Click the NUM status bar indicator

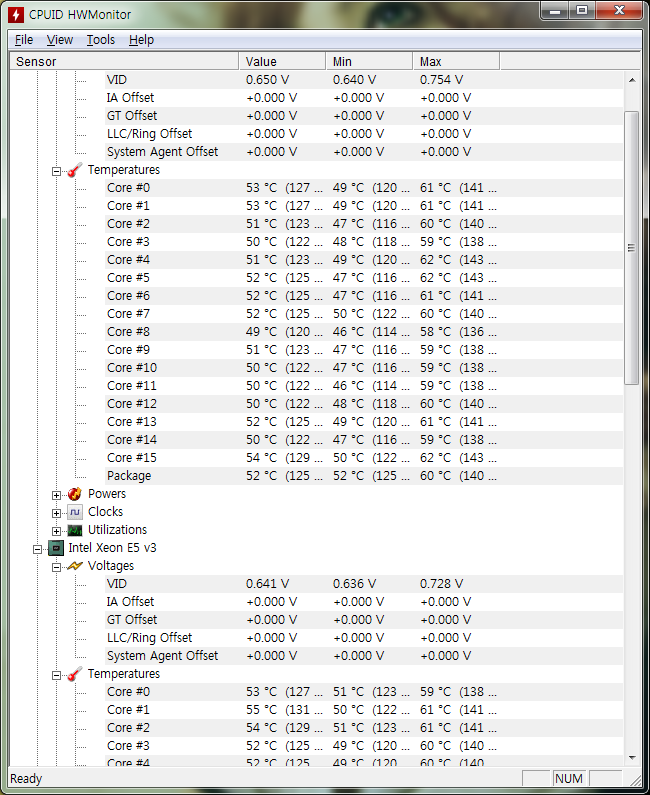point(569,779)
